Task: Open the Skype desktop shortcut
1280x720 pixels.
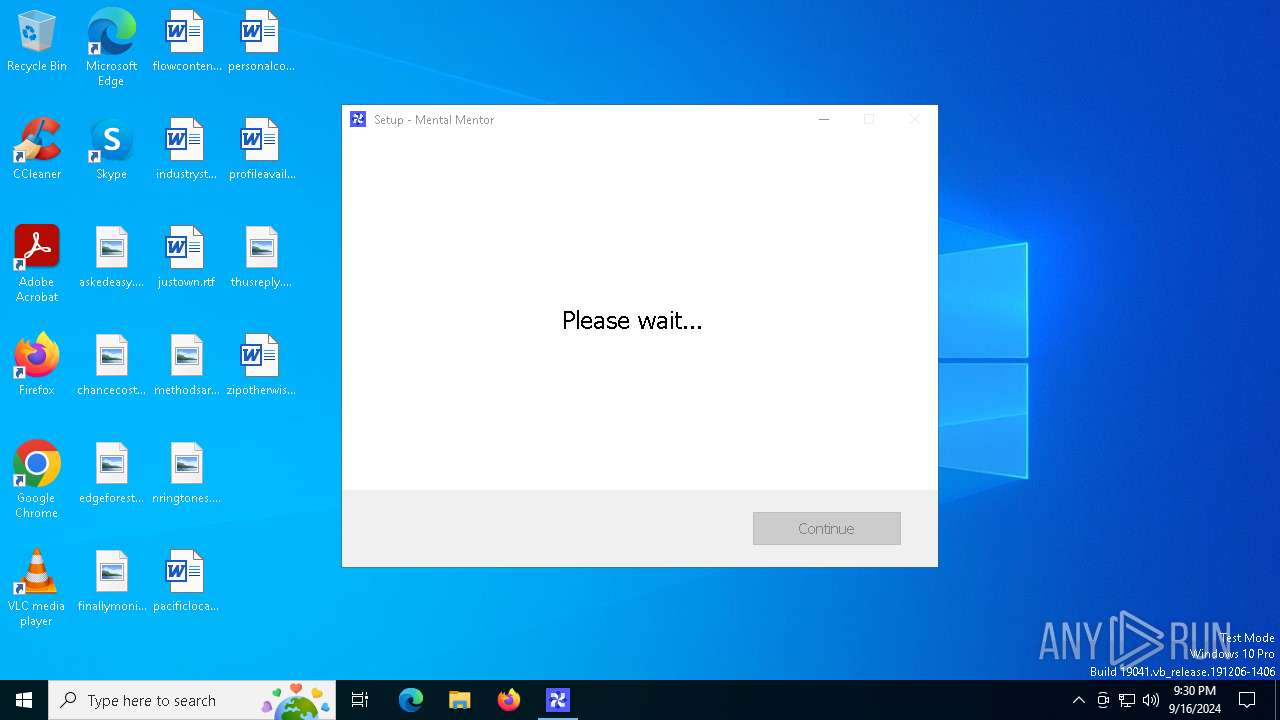Action: coord(111,149)
